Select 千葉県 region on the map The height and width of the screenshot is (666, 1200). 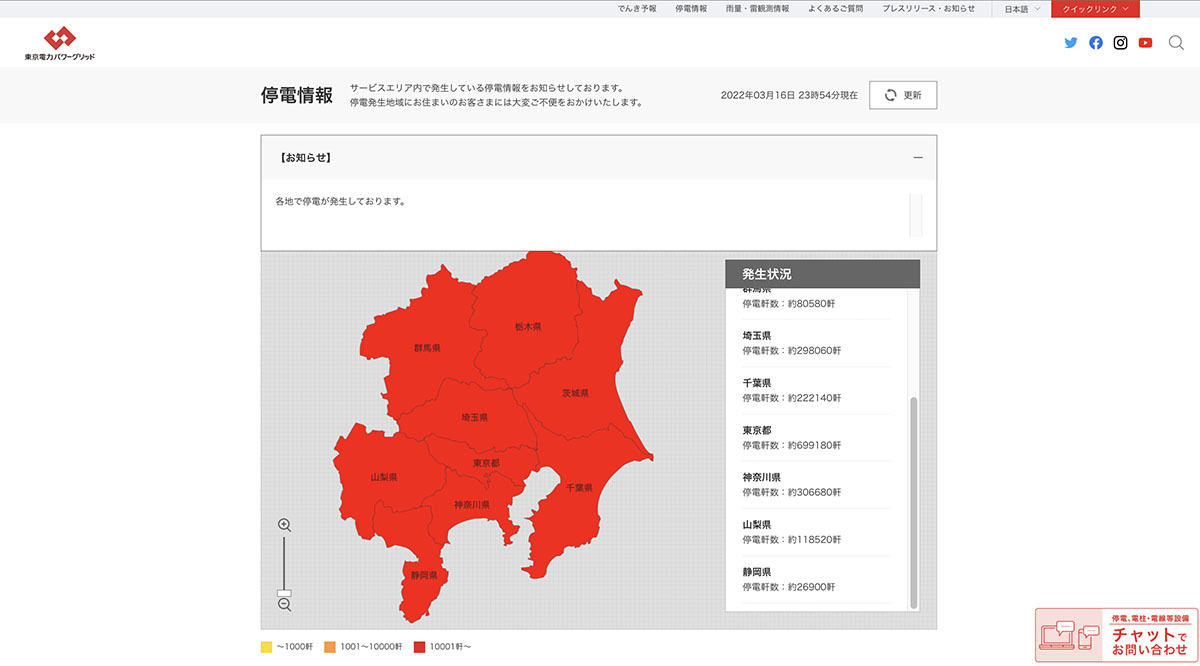(x=579, y=487)
